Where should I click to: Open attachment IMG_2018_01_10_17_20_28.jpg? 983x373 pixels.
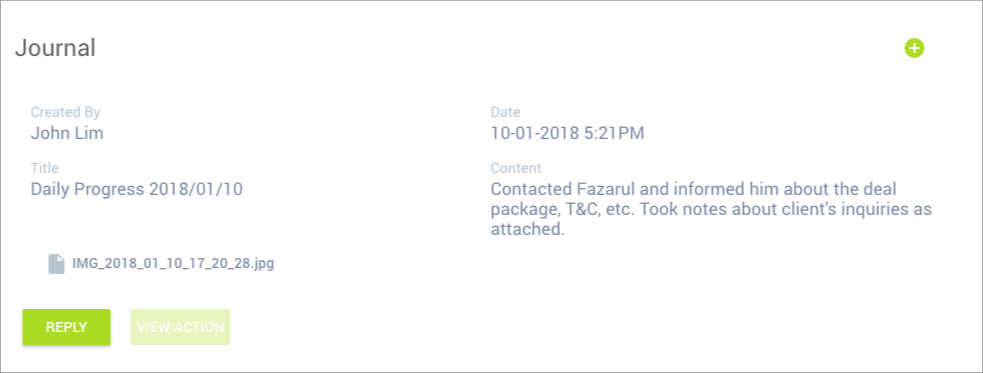point(173,263)
